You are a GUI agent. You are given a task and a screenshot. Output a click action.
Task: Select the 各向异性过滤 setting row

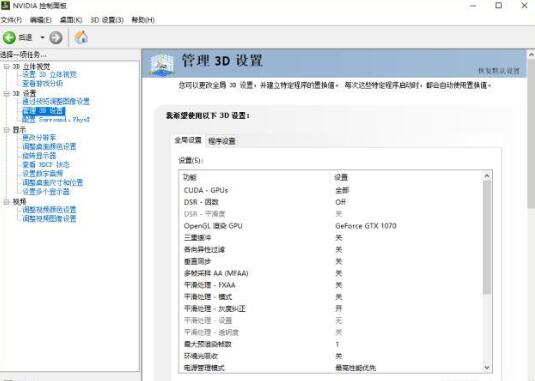pos(331,249)
